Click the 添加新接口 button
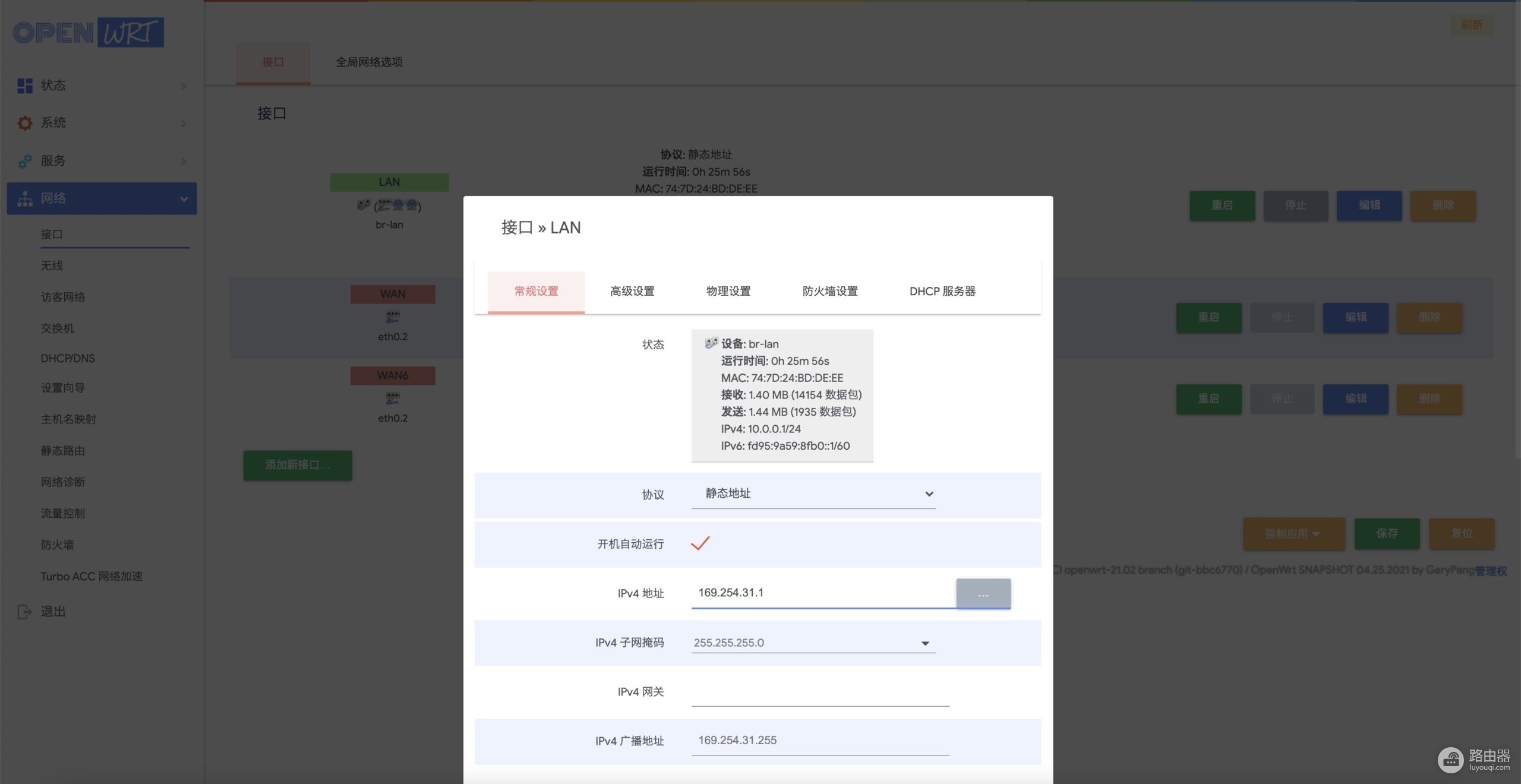 point(298,465)
